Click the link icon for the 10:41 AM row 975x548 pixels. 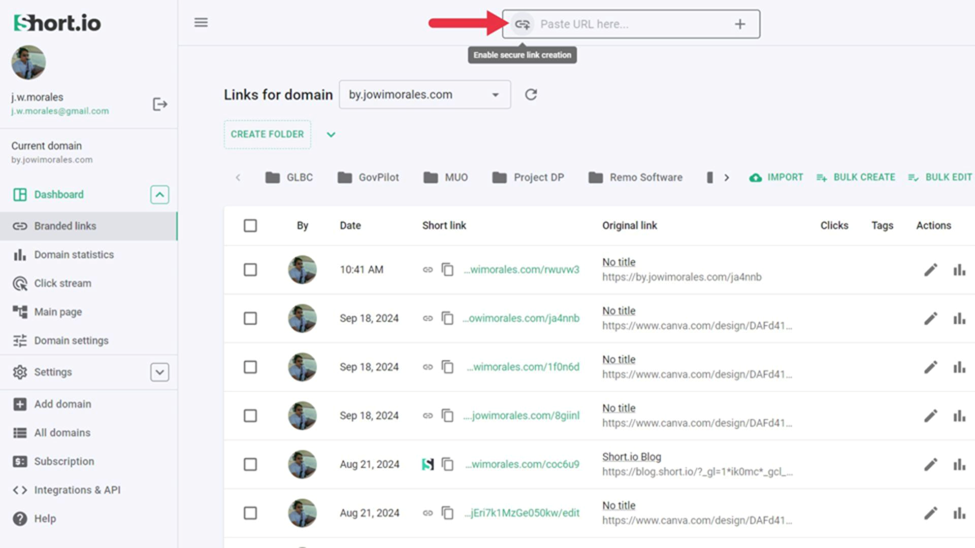pyautogui.click(x=428, y=269)
